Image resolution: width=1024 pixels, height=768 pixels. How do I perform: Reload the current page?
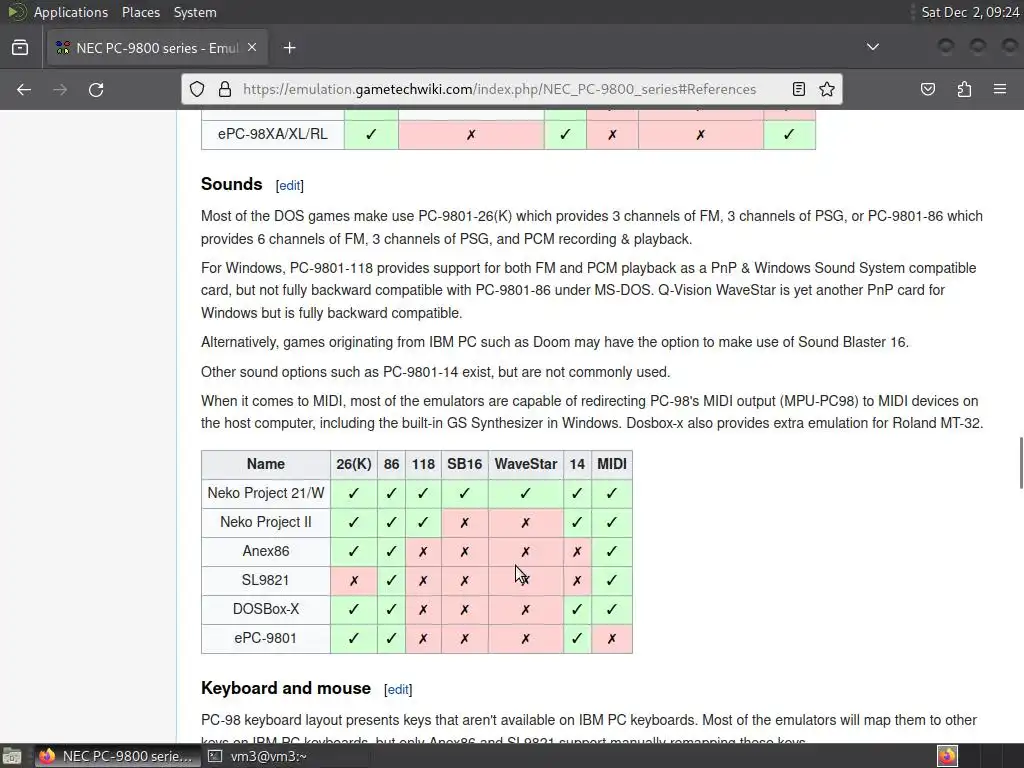coord(96,89)
